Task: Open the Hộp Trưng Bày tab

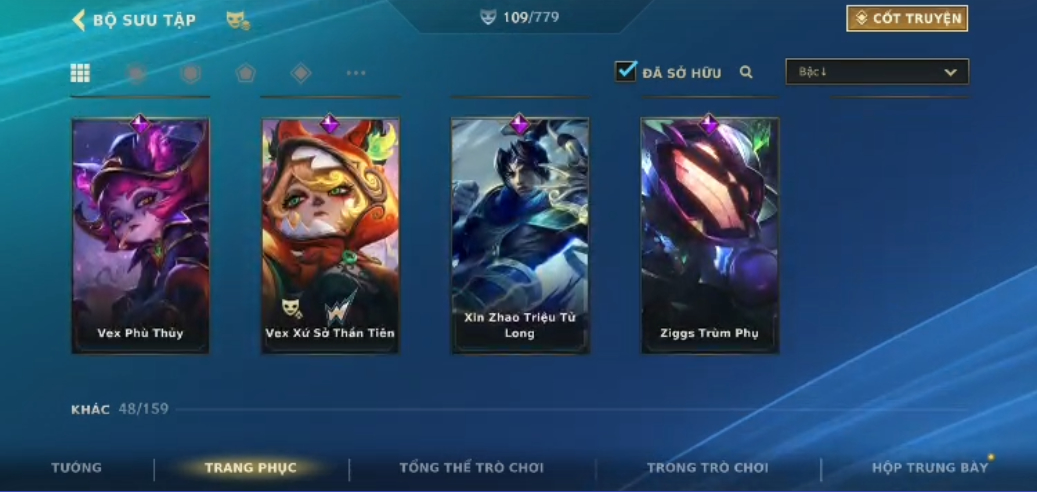Action: click(930, 468)
